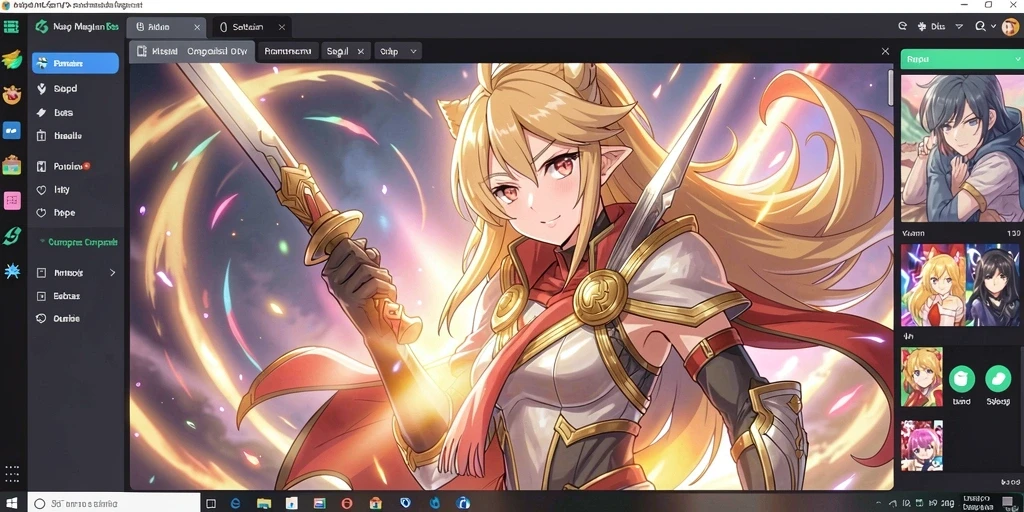Image resolution: width=1024 pixels, height=512 pixels.
Task: Click the search magnifier icon in top bar
Action: click(x=980, y=27)
